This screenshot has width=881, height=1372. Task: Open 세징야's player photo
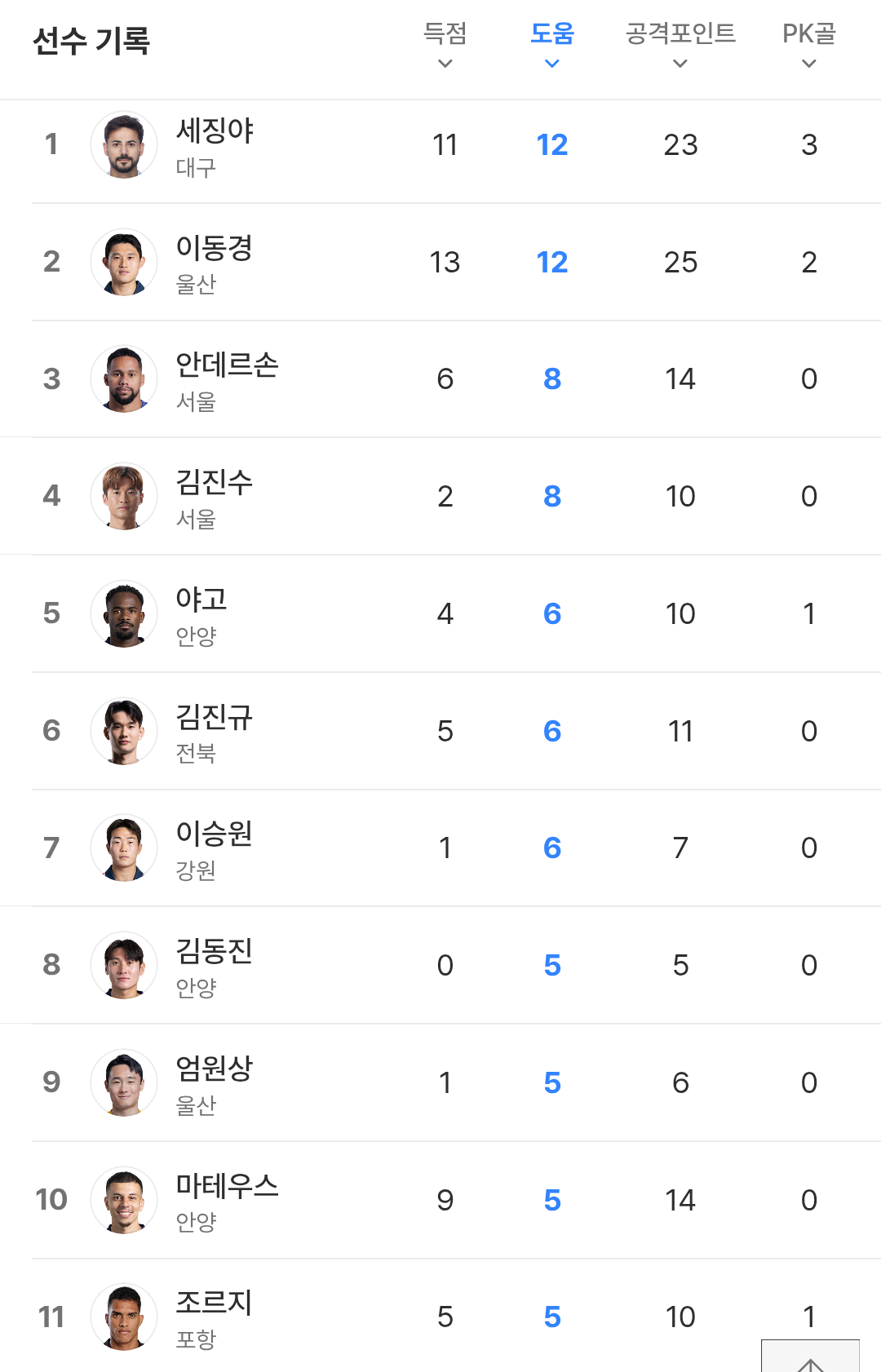124,145
